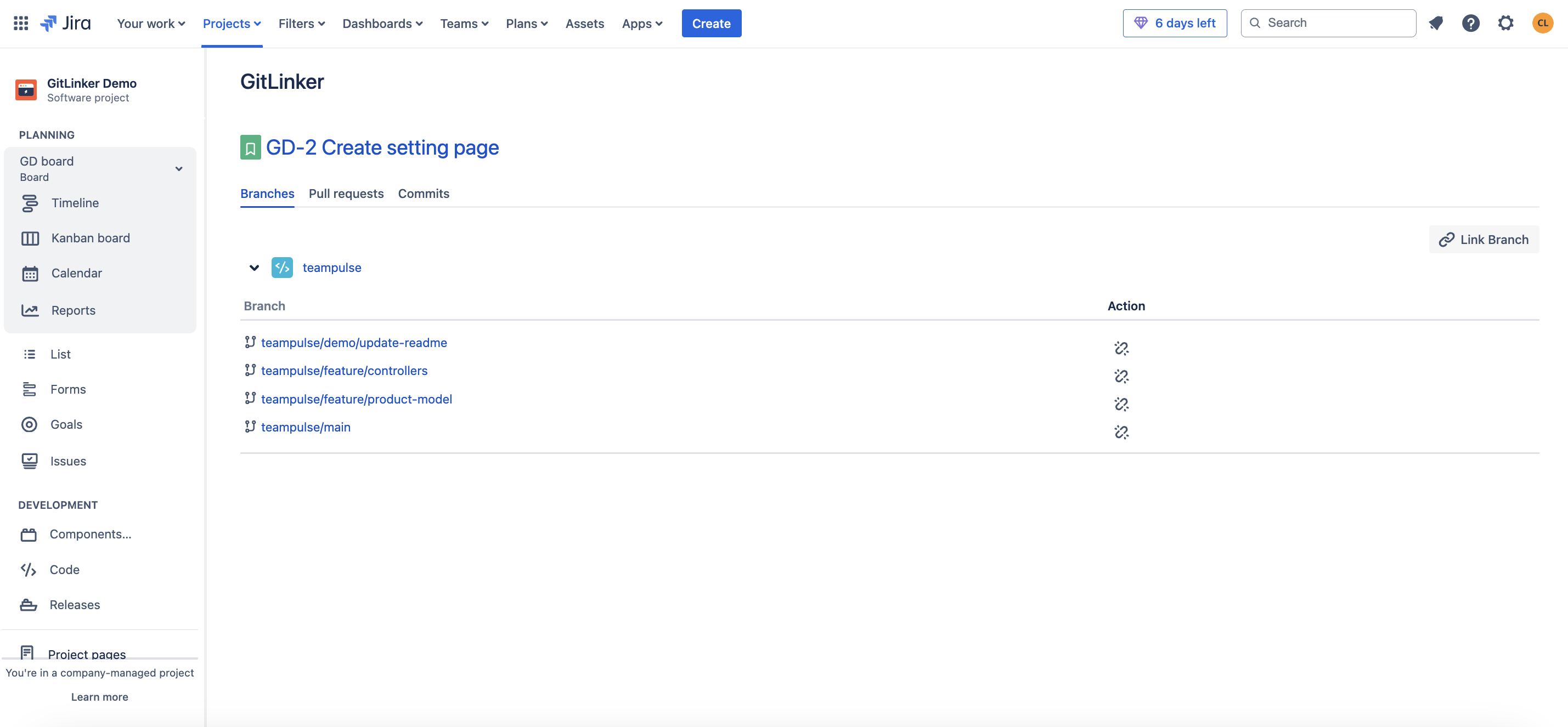The image size is (1568, 727).
Task: Switch to the Pull requests tab
Action: [x=346, y=194]
